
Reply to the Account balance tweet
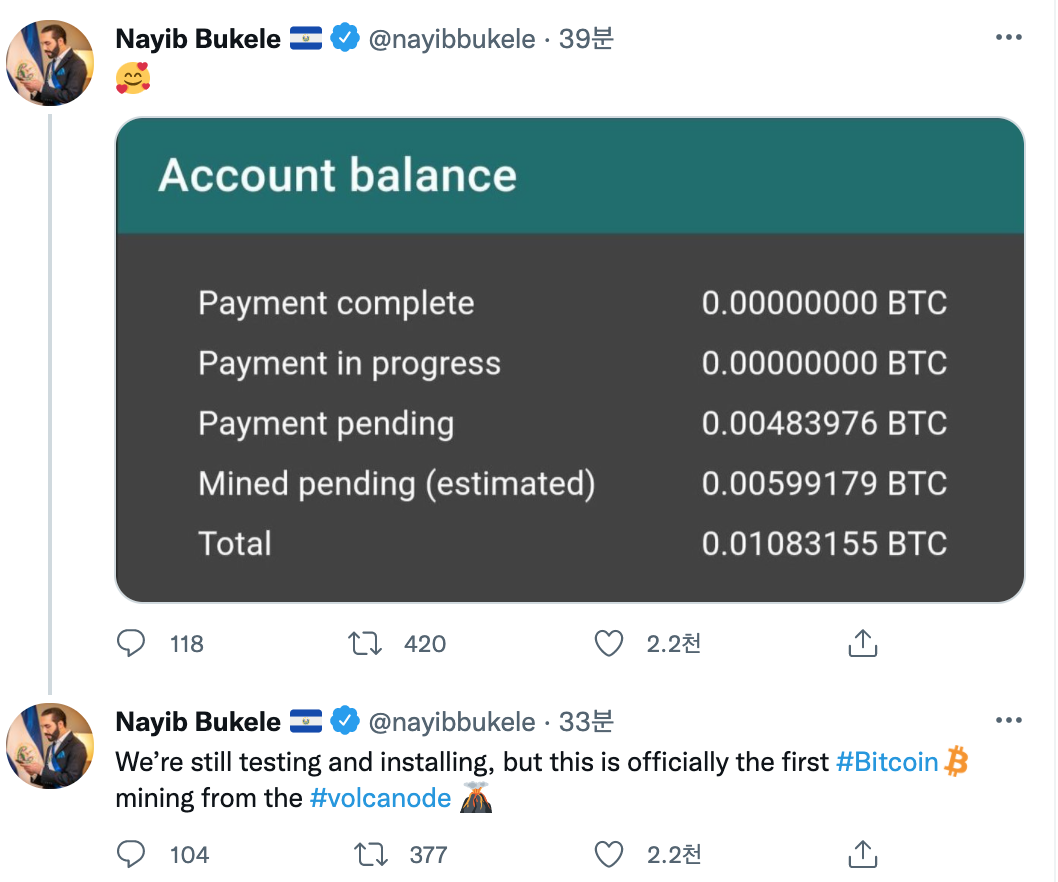click(132, 643)
